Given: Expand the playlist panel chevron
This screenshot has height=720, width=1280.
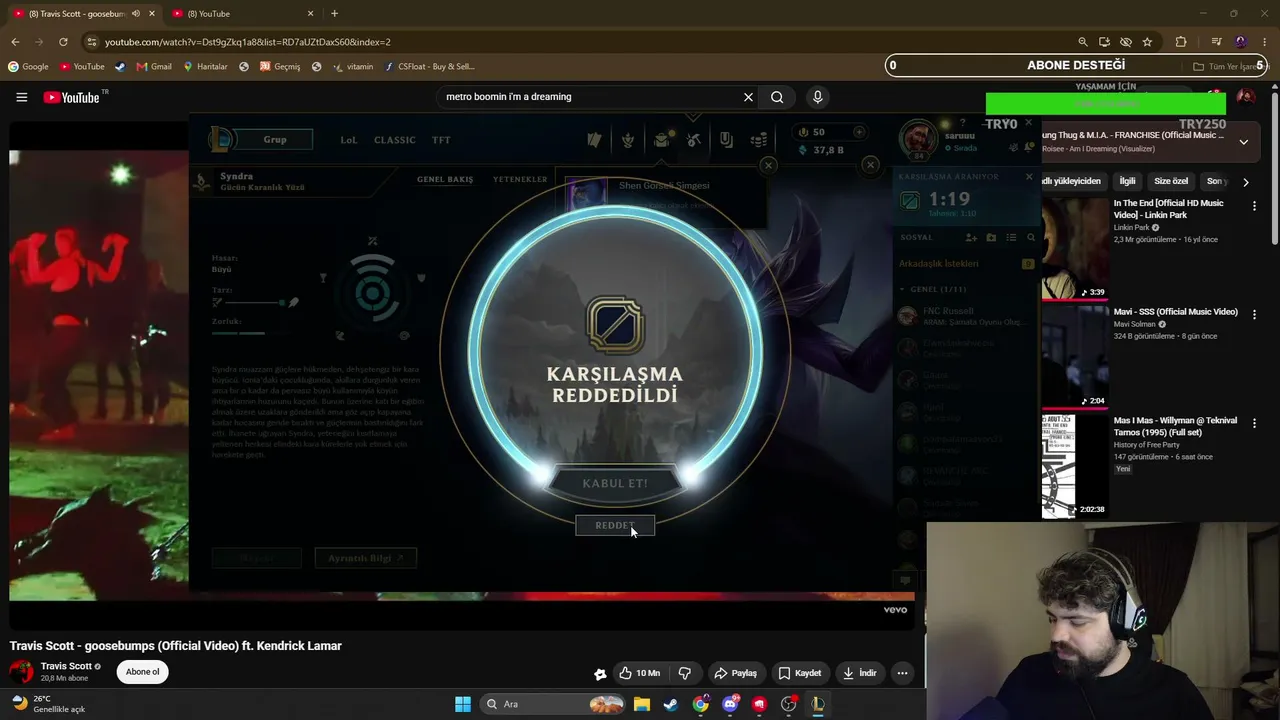Looking at the screenshot, I should point(1243,142).
